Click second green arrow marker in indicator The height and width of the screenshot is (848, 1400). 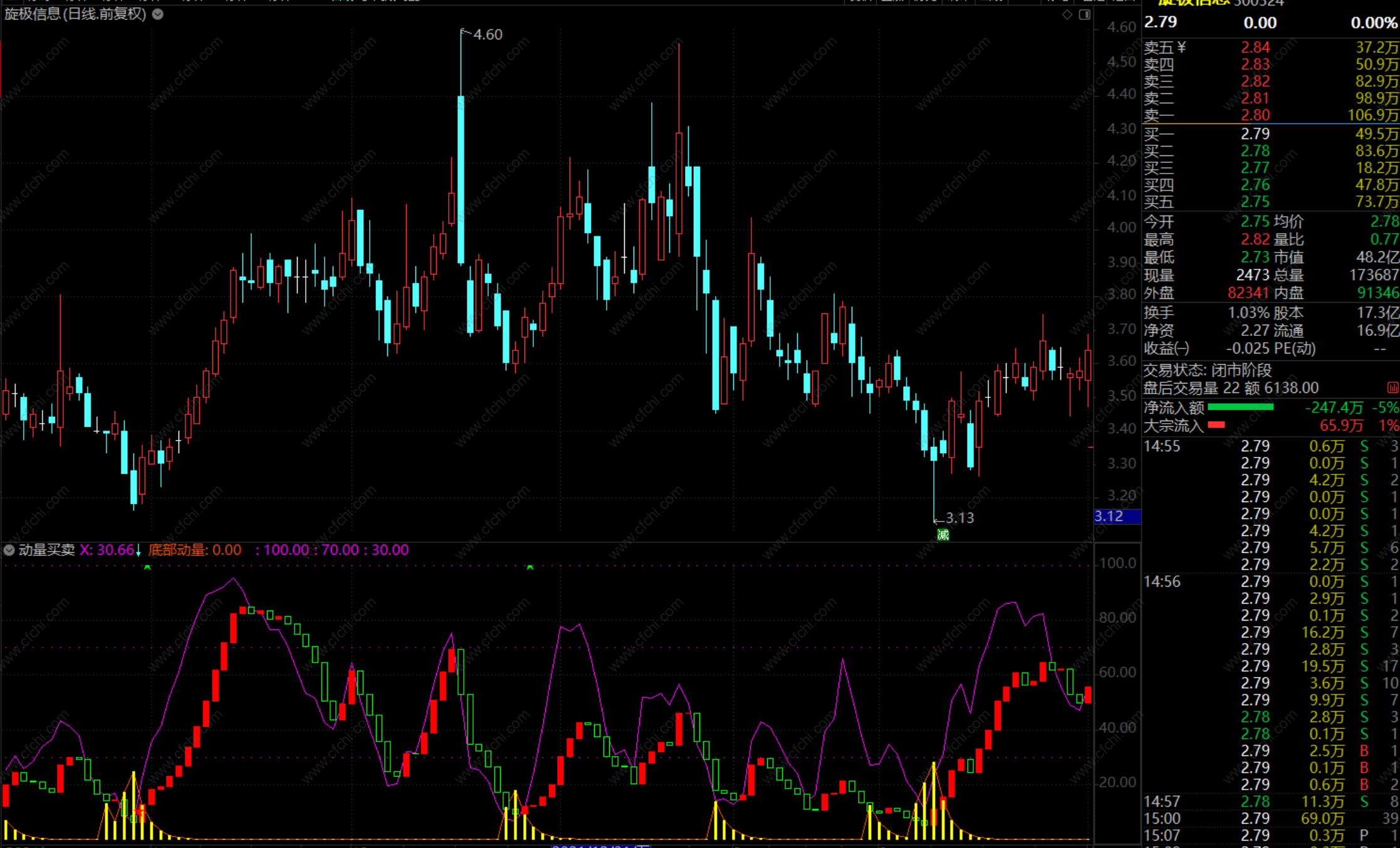tap(530, 567)
